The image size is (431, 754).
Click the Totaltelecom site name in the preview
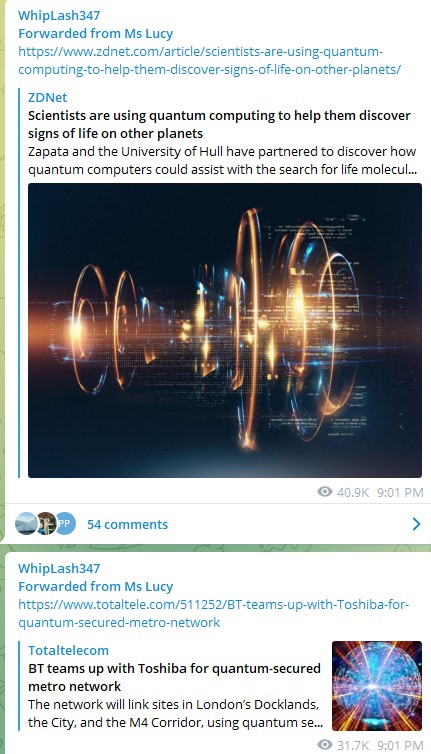tap(68, 651)
